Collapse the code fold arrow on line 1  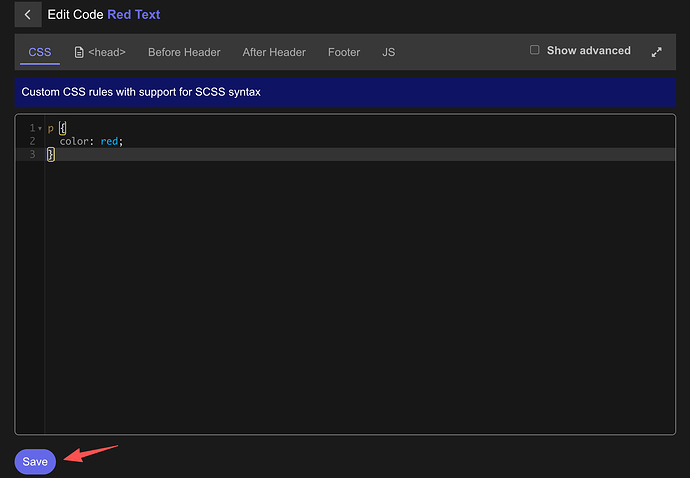40,129
